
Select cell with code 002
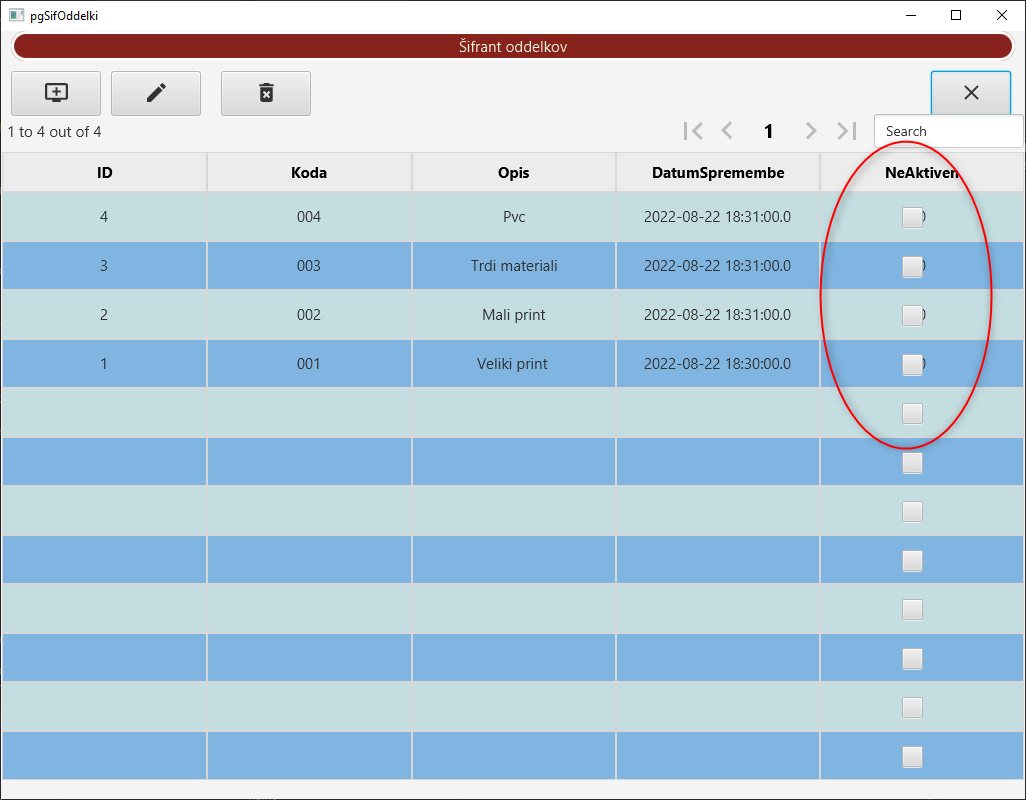tap(309, 315)
